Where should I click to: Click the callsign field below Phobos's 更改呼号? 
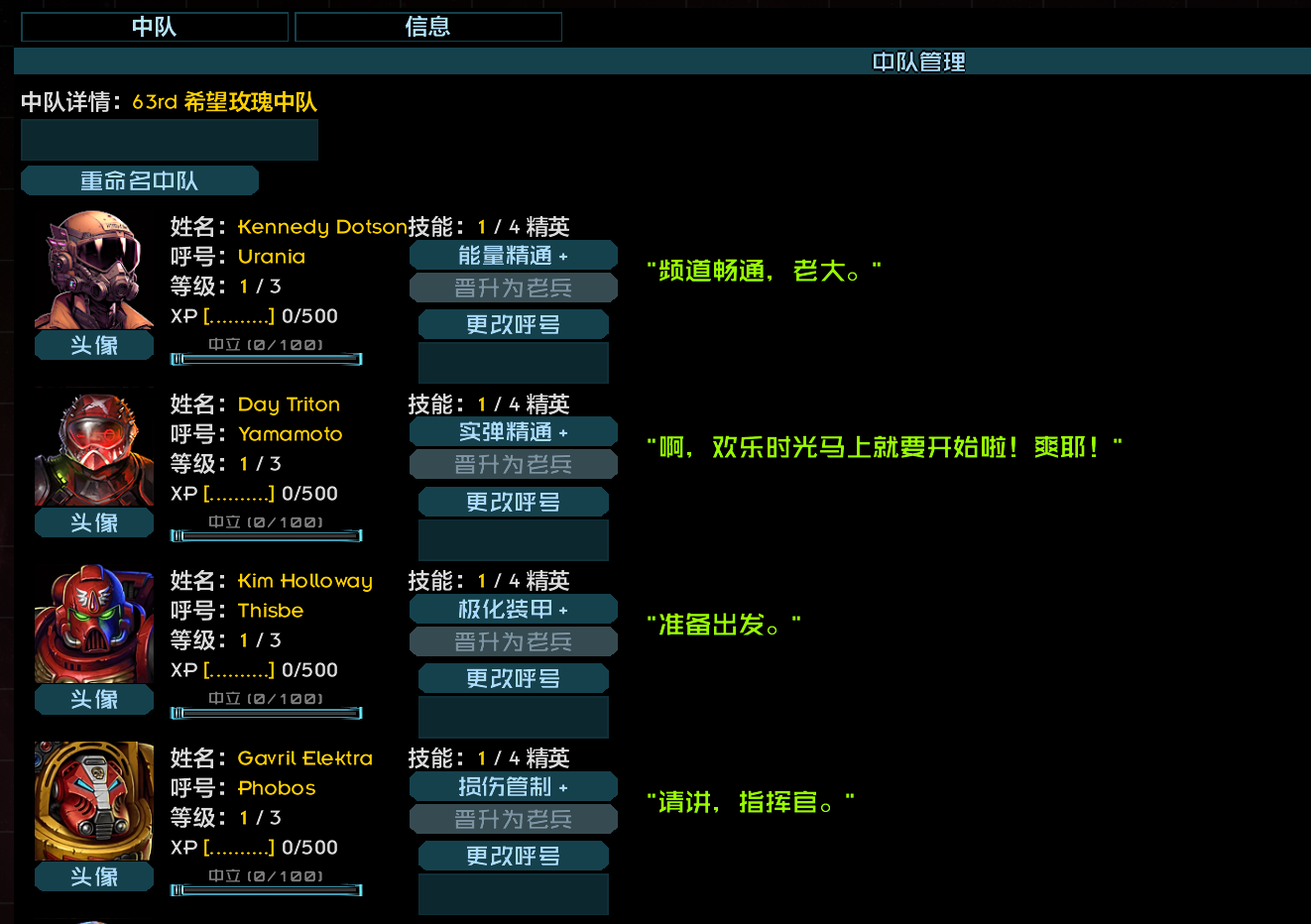pos(514,894)
